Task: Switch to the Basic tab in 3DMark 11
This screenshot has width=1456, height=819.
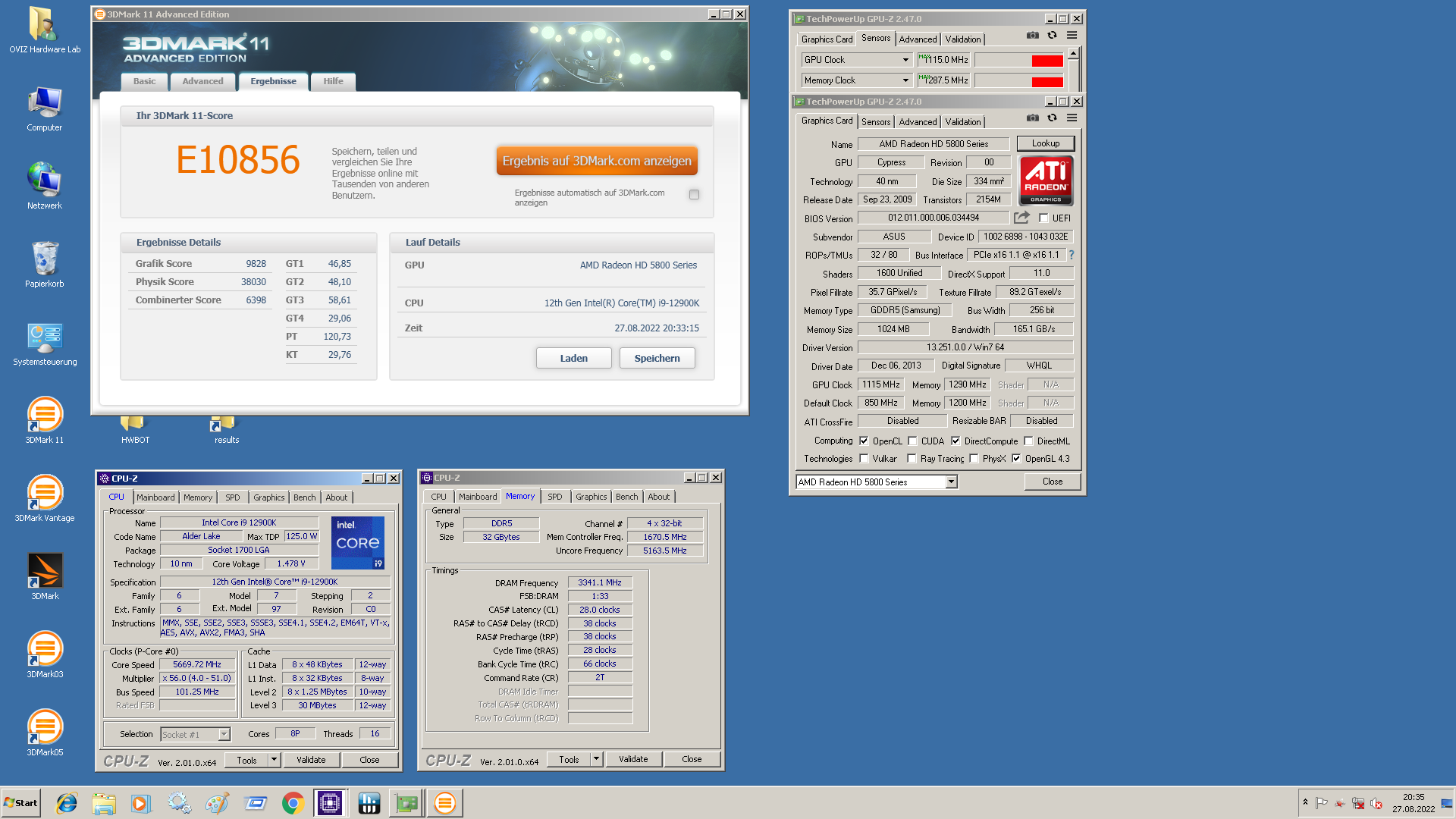Action: coord(144,82)
